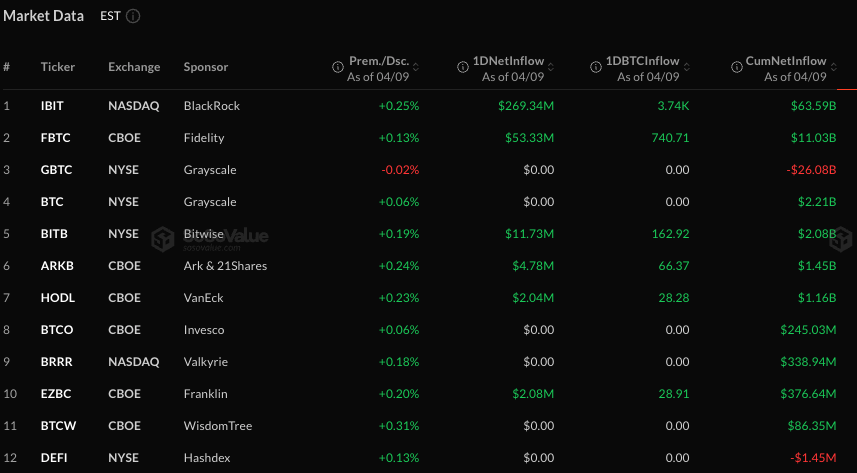Click the Invesco sponsor name
The image size is (857, 473).
(204, 330)
